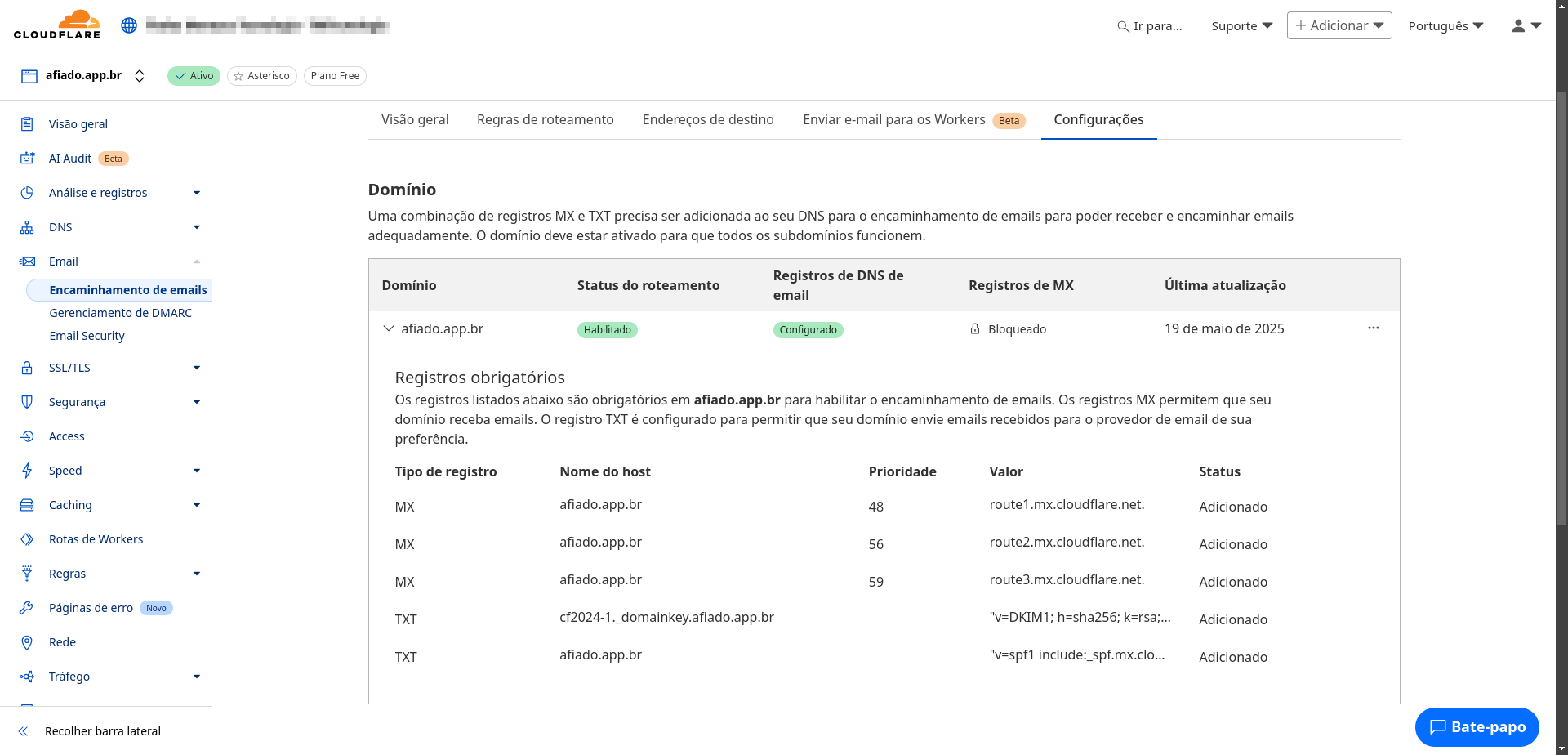Expand the Speed submenu arrow

coord(197,471)
